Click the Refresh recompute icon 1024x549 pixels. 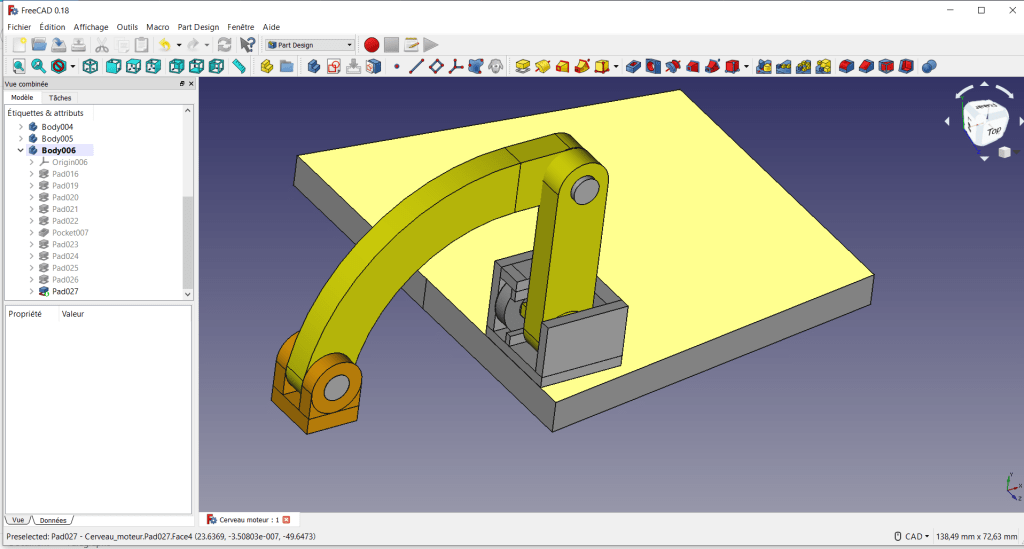click(224, 45)
